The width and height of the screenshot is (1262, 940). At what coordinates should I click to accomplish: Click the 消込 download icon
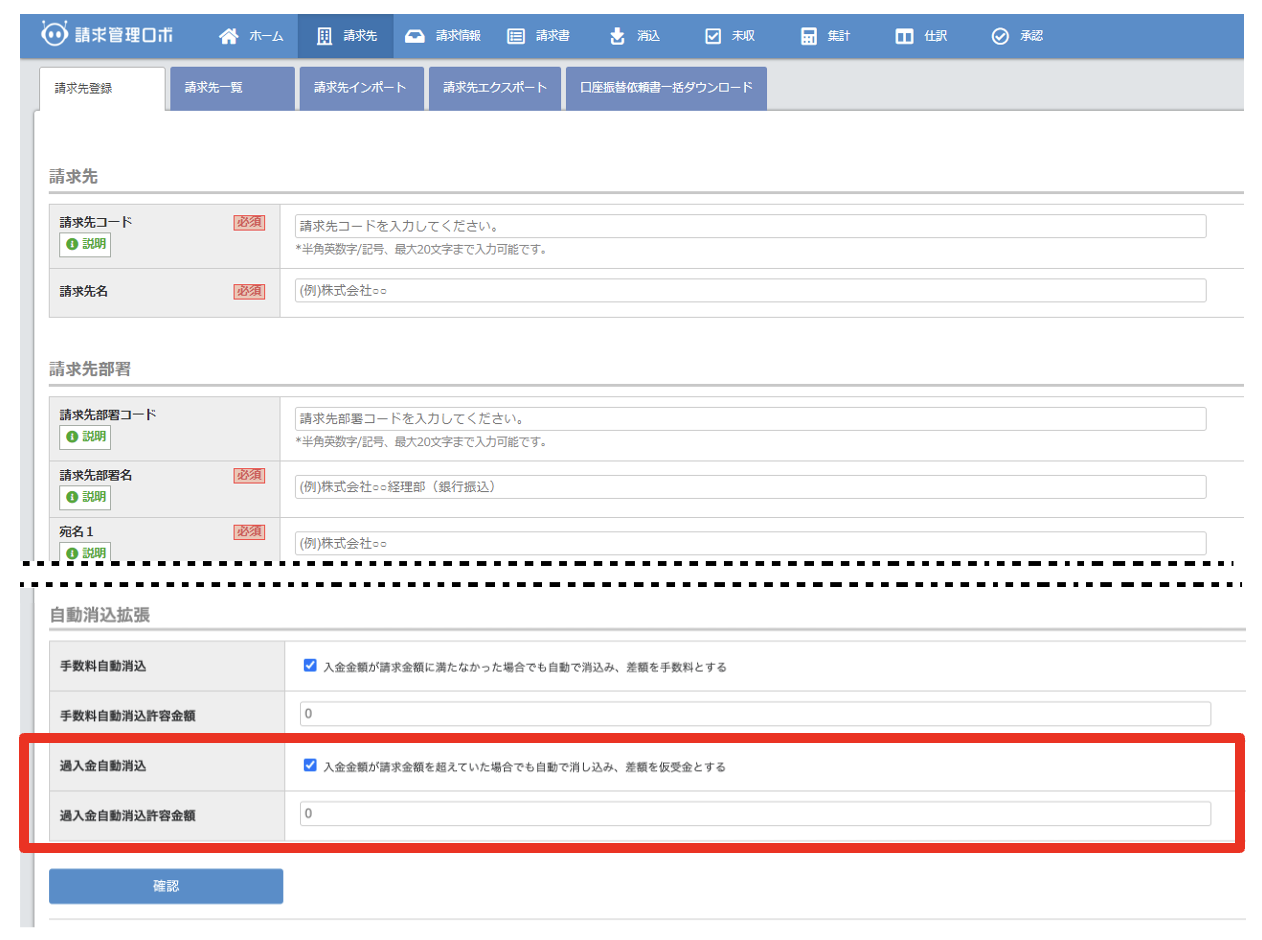pos(617,37)
